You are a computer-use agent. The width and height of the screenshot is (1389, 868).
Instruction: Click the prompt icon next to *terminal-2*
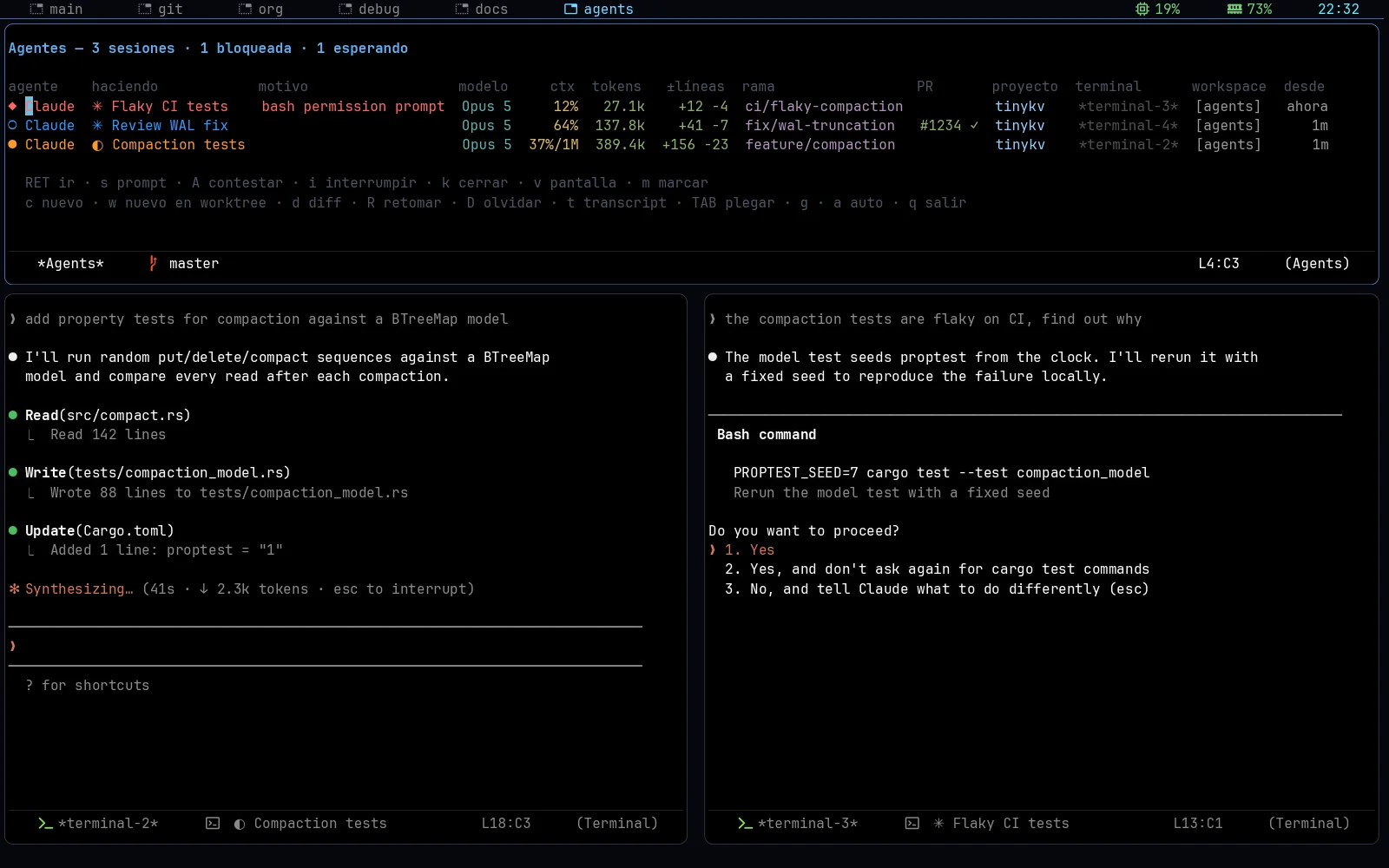pyautogui.click(x=45, y=823)
